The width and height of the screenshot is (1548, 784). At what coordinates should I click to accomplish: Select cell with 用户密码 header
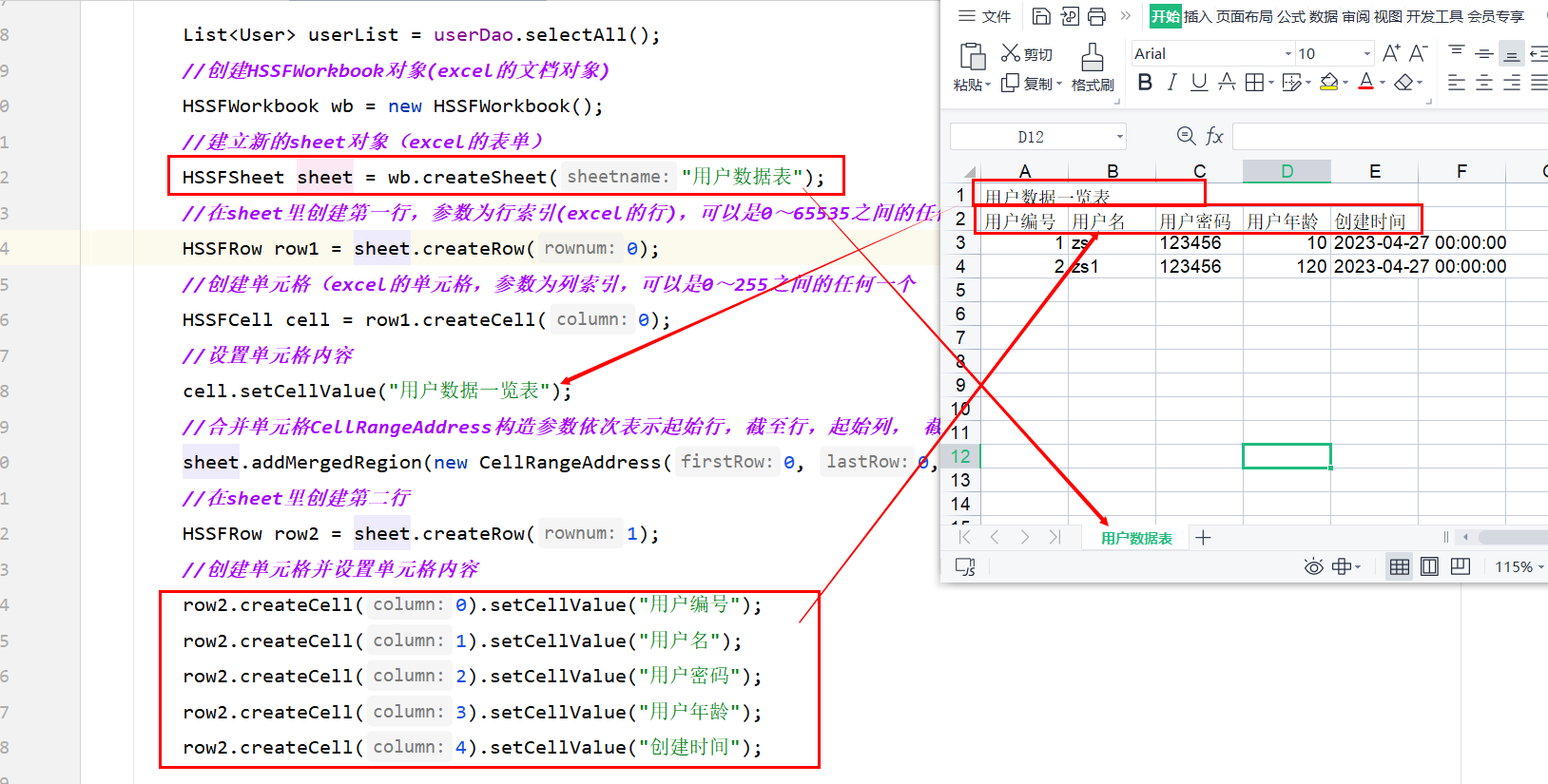[x=1199, y=220]
